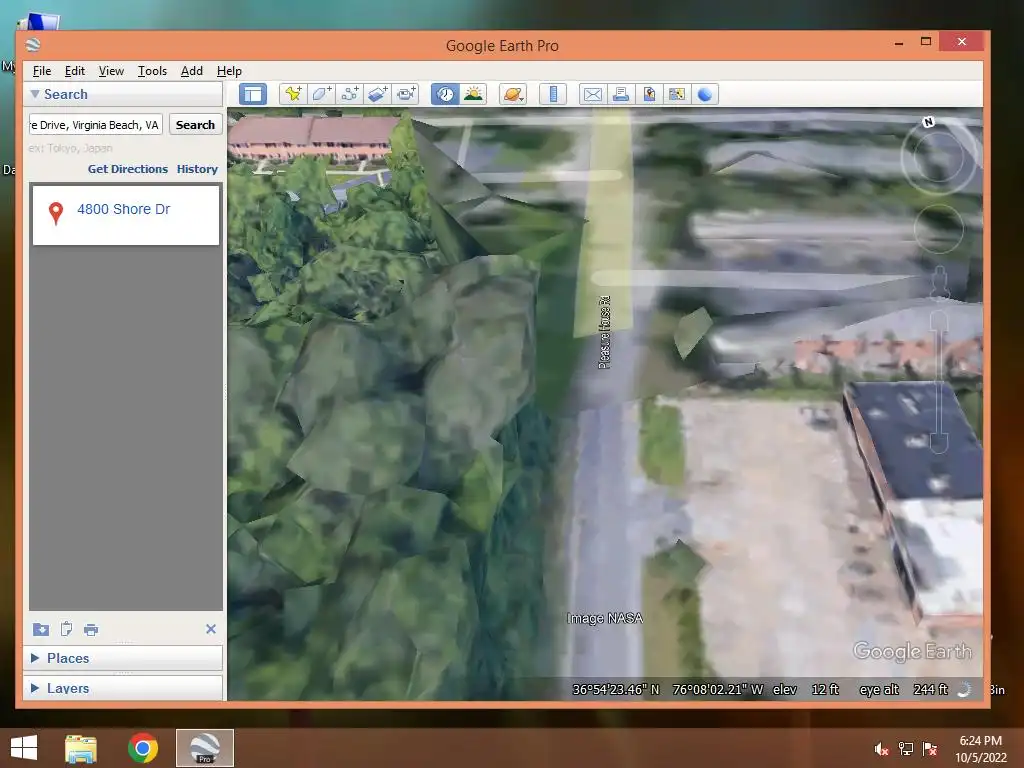This screenshot has width=1024, height=768.
Task: Click the Action Center flag icon
Action: click(930, 749)
